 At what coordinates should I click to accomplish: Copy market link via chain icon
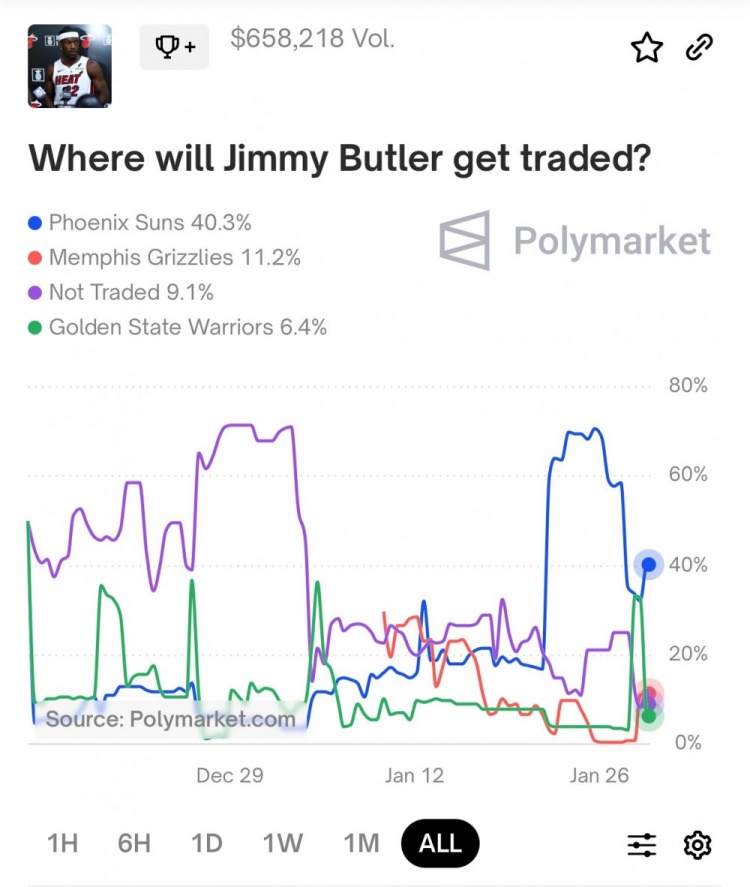tap(699, 47)
